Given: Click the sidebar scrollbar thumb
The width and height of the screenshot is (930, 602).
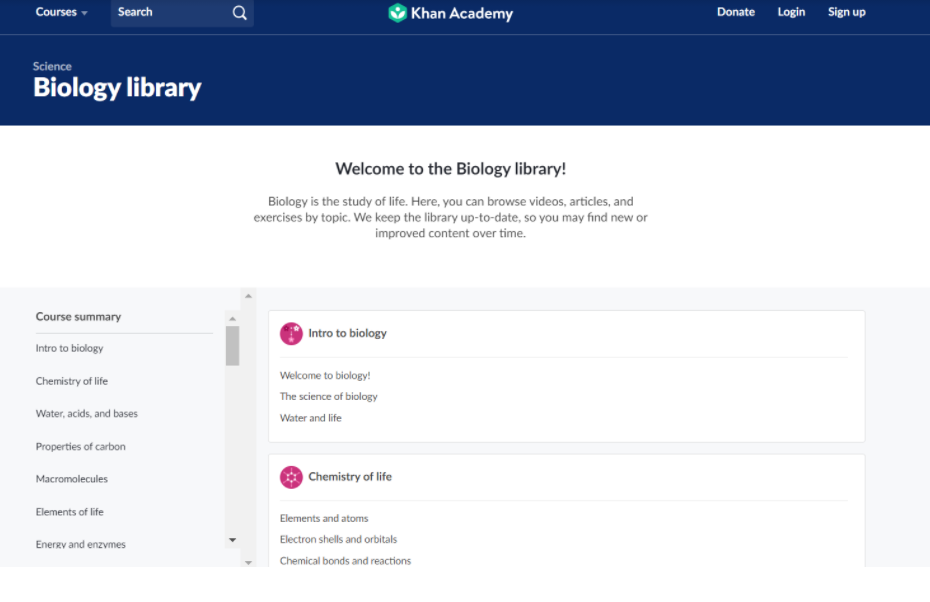Looking at the screenshot, I should tap(232, 345).
